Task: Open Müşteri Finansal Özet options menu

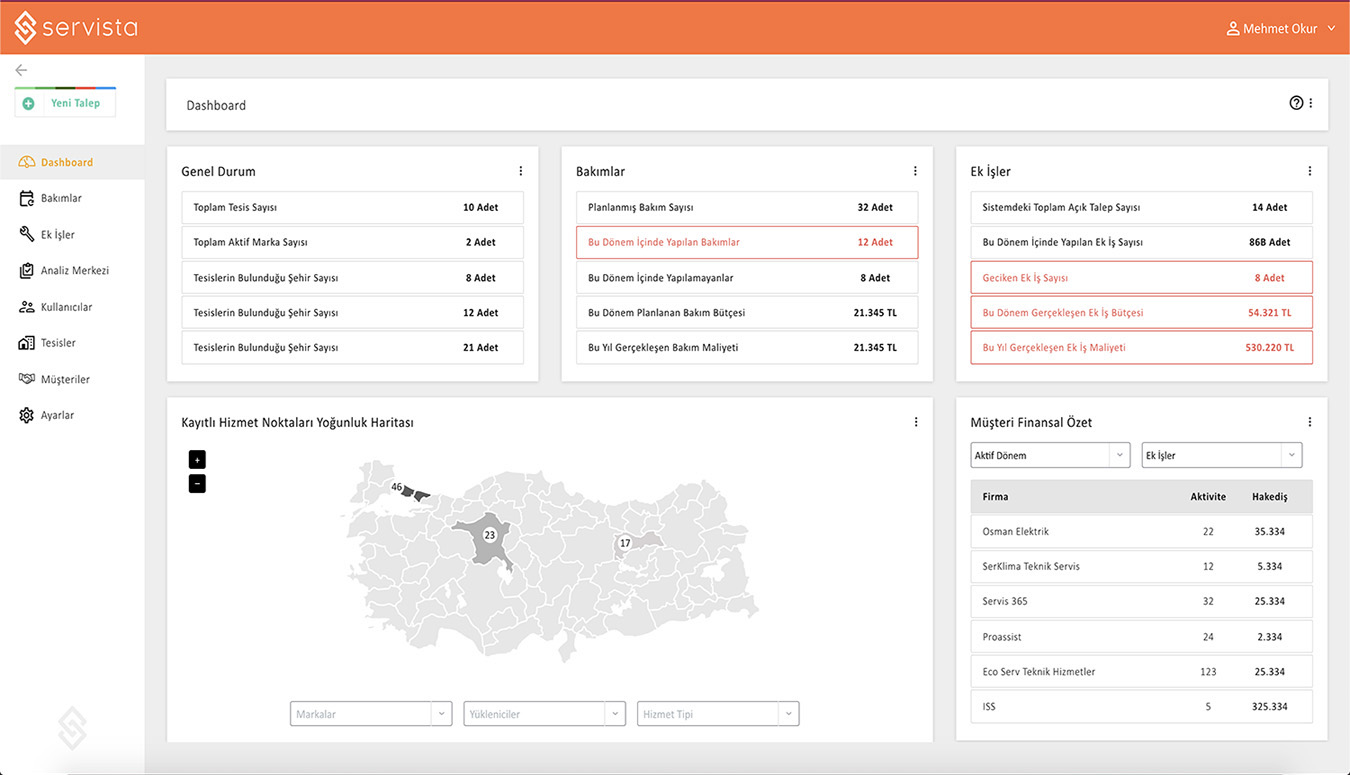Action: point(1309,422)
